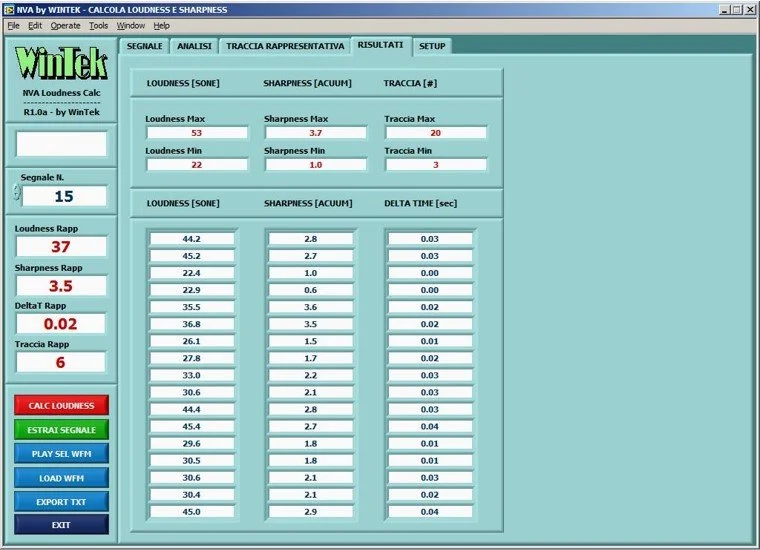The width and height of the screenshot is (760, 550).
Task: Click the SHARPNESS [ACUUM] header above the list
Action: click(308, 204)
